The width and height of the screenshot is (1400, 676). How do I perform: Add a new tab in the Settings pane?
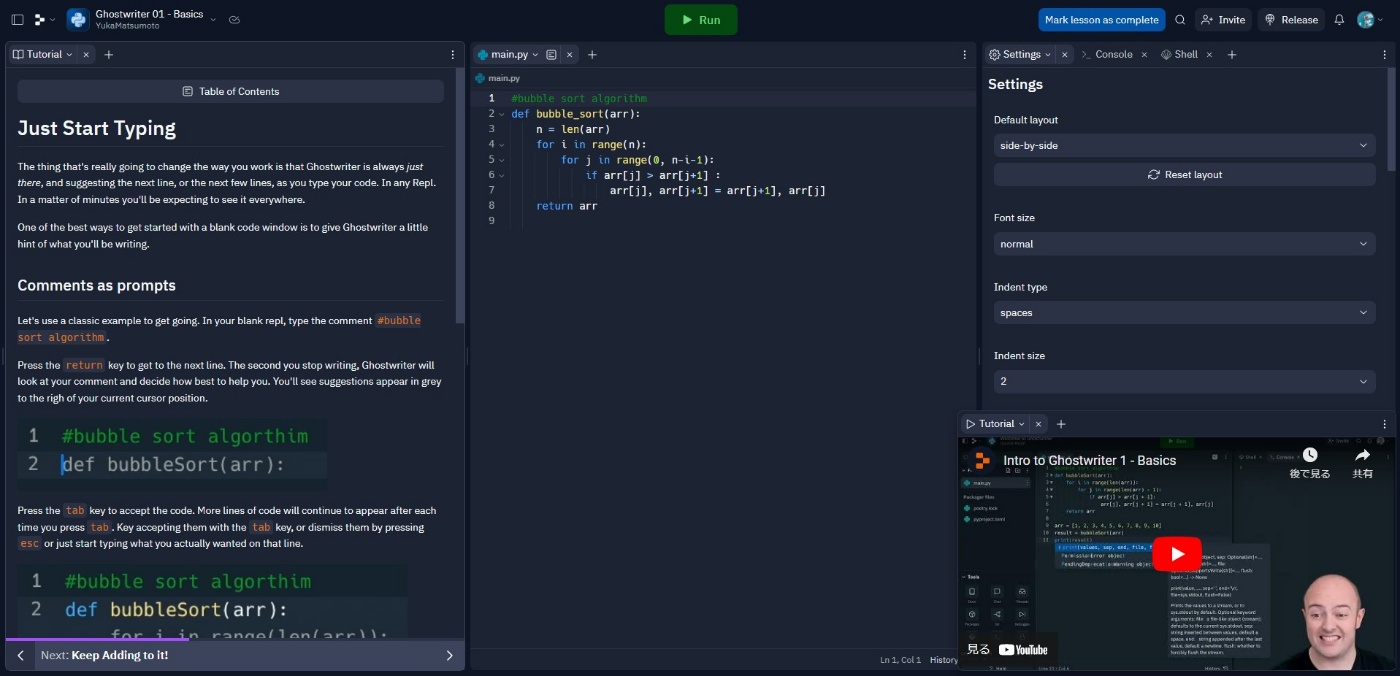(1232, 54)
